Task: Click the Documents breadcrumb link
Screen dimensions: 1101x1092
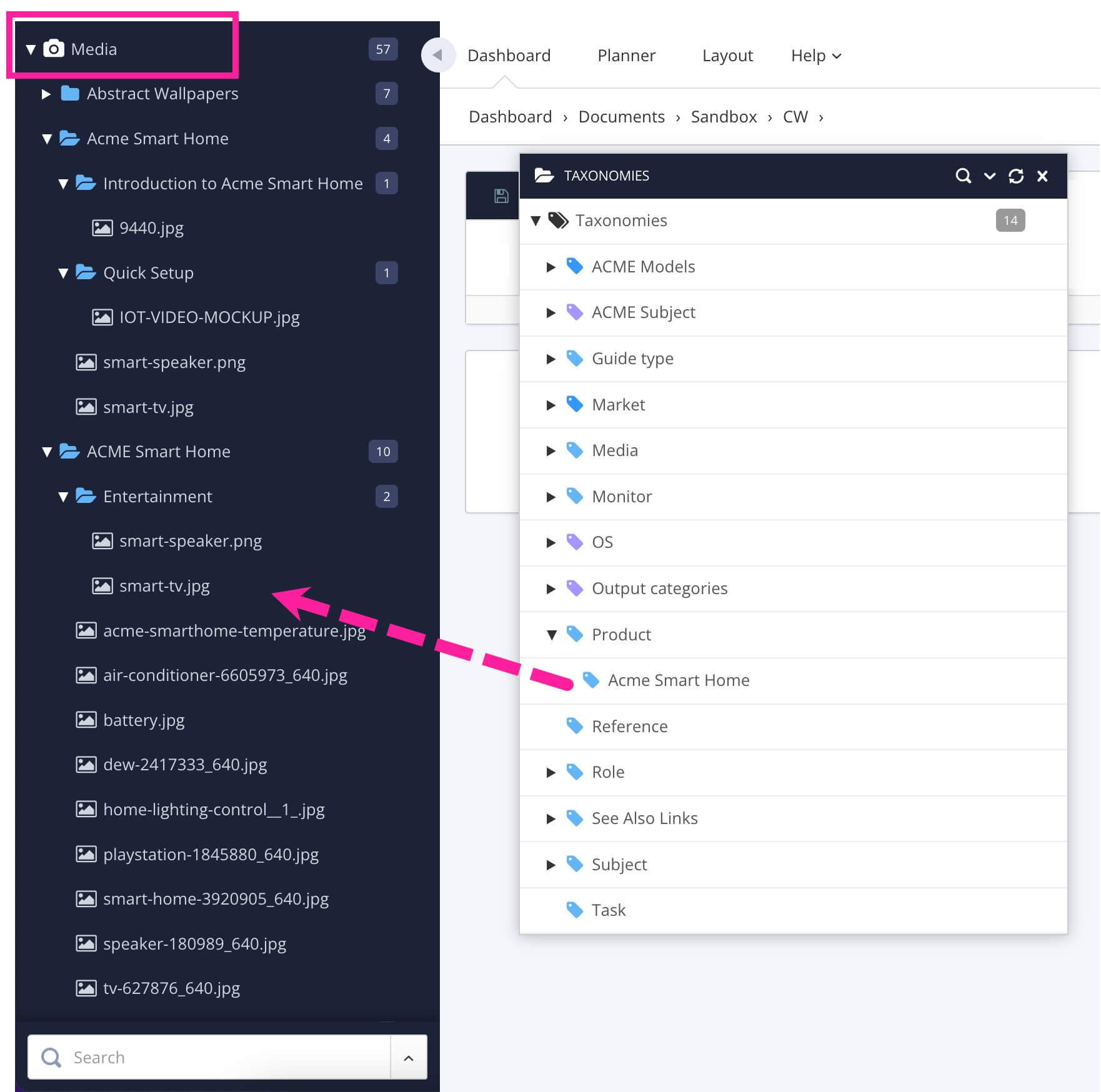Action: [621, 117]
